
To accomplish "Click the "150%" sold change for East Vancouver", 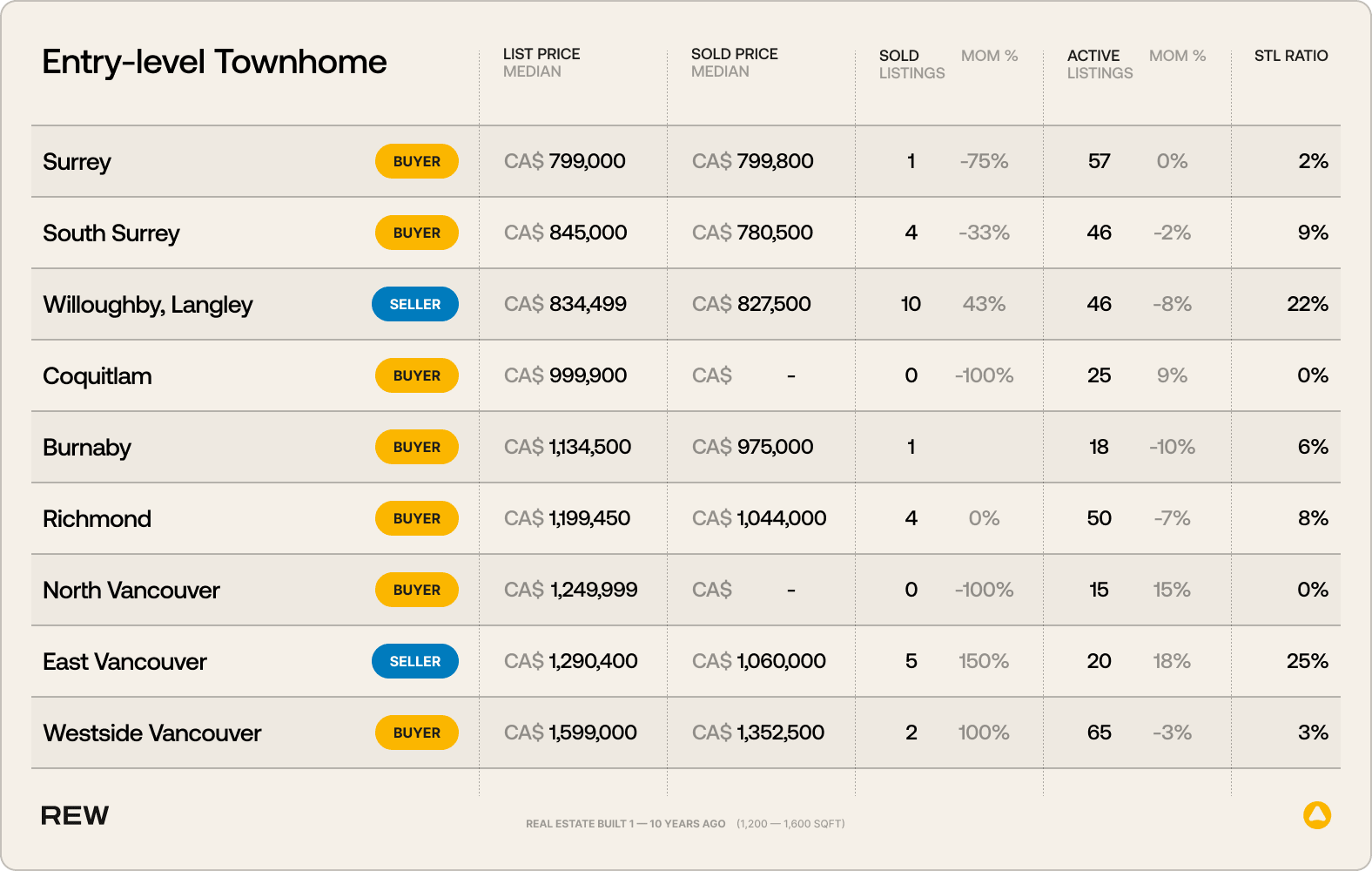I will [x=985, y=661].
